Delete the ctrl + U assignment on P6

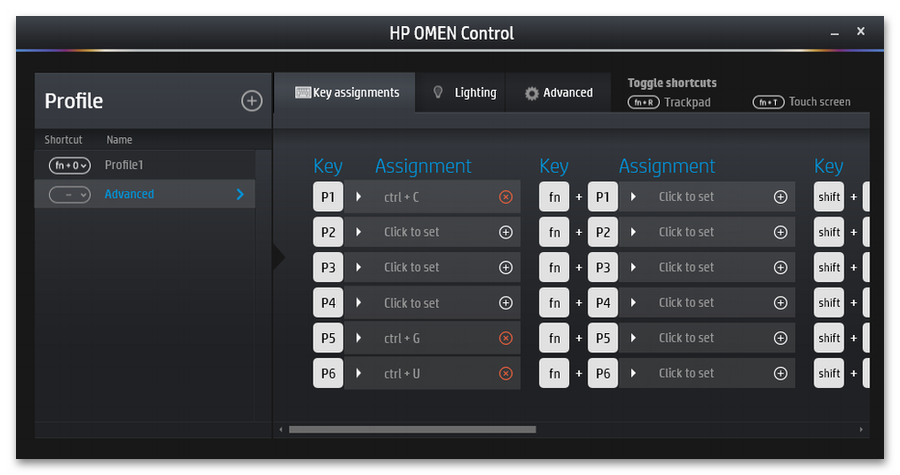pyautogui.click(x=505, y=374)
